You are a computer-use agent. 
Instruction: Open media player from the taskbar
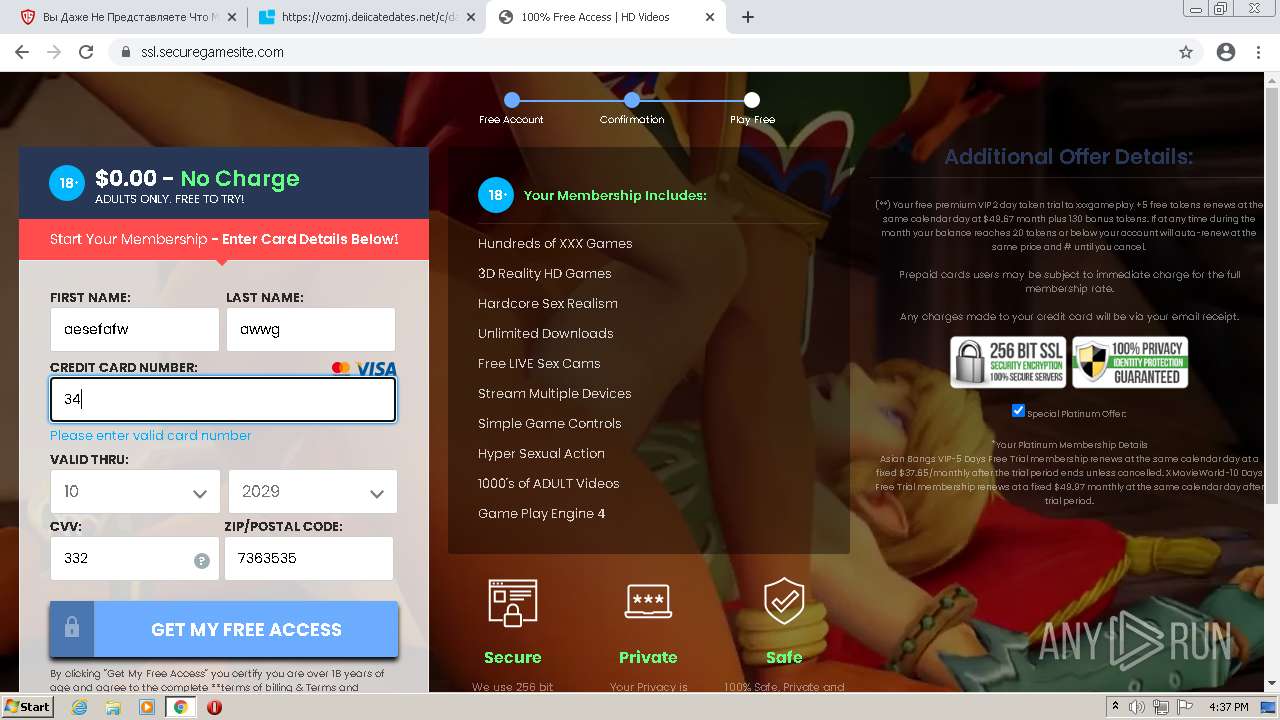pyautogui.click(x=147, y=707)
